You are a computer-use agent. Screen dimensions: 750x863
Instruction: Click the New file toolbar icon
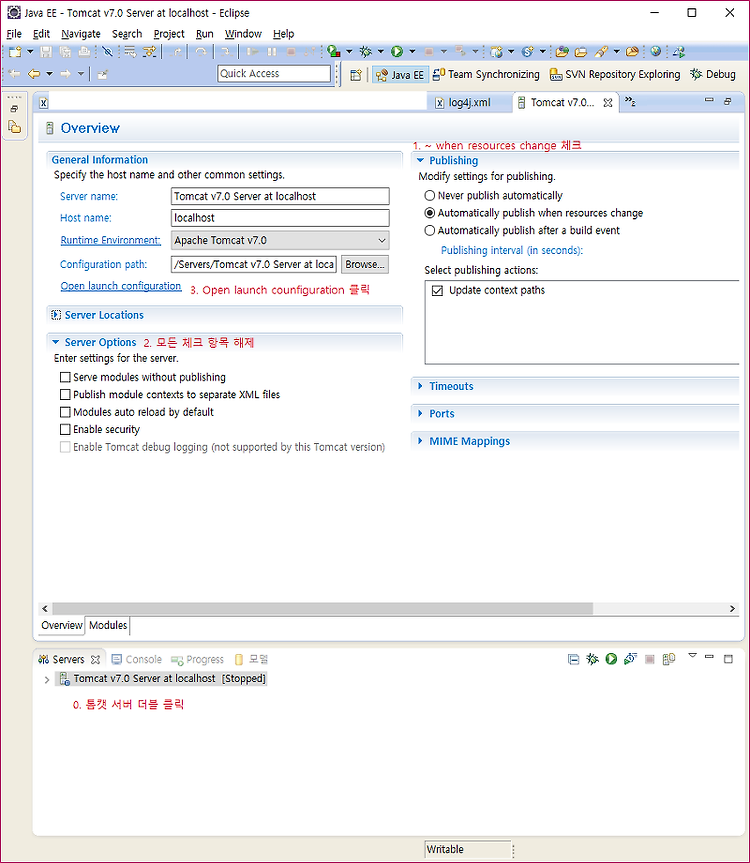click(15, 52)
